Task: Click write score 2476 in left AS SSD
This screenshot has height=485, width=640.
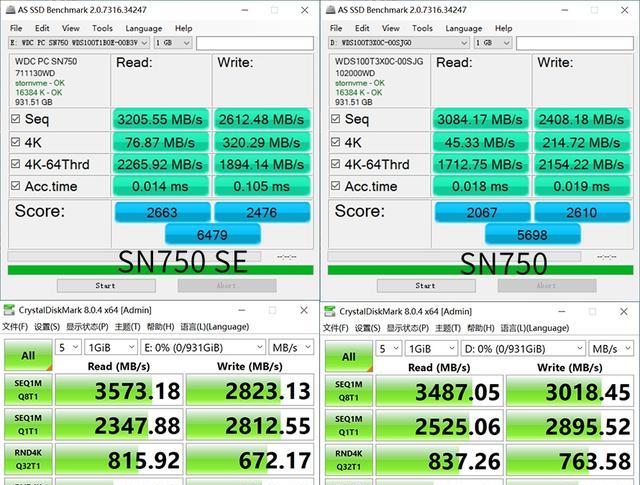Action: click(x=262, y=212)
